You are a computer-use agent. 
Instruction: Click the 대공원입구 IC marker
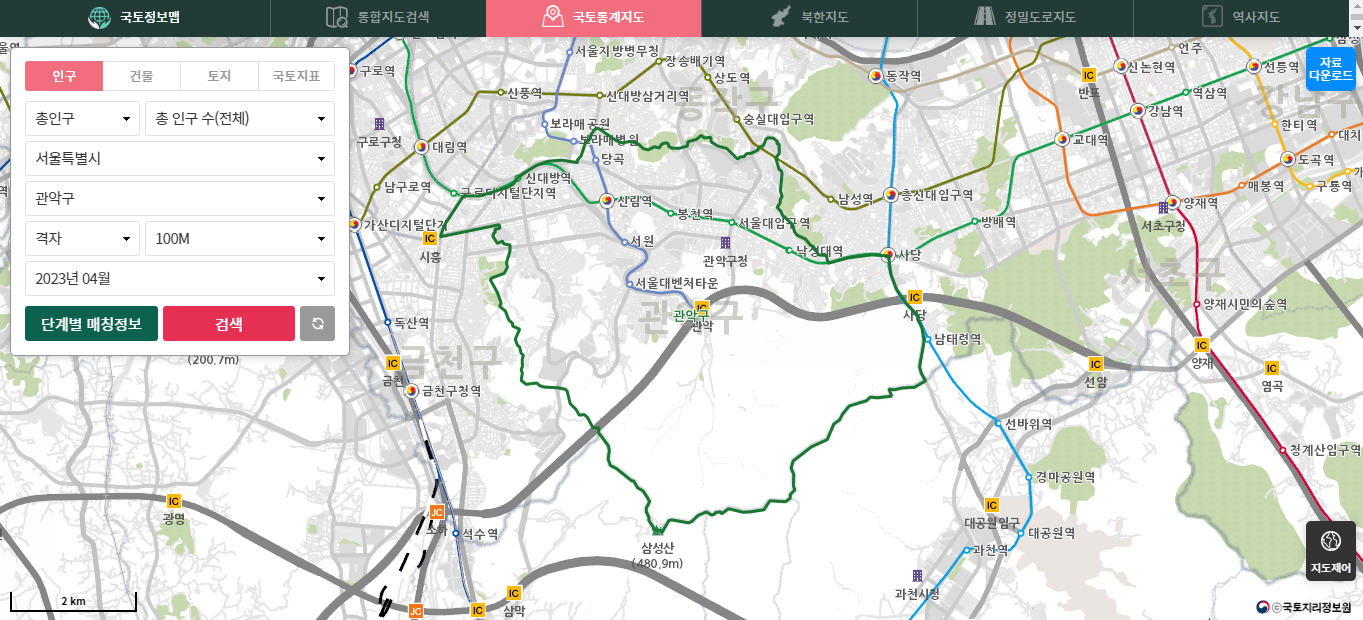click(992, 505)
